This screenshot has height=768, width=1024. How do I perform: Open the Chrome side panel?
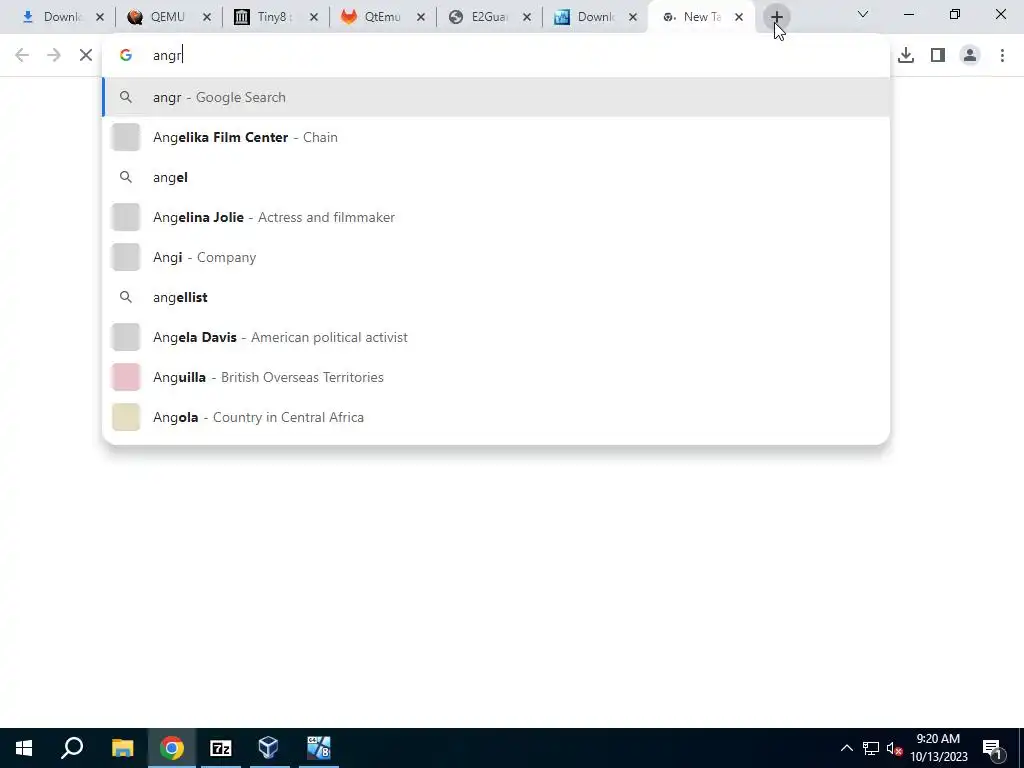pos(938,55)
